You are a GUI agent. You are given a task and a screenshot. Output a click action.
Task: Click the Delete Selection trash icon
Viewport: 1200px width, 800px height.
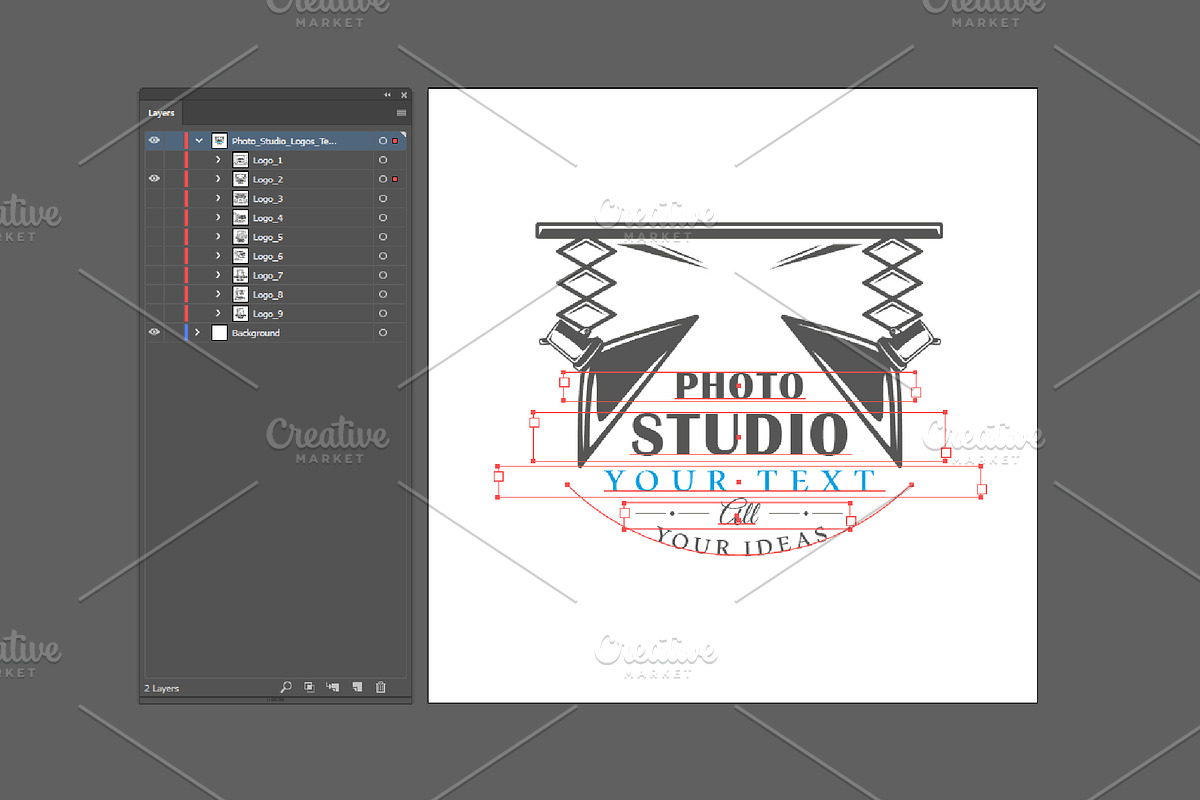[380, 687]
